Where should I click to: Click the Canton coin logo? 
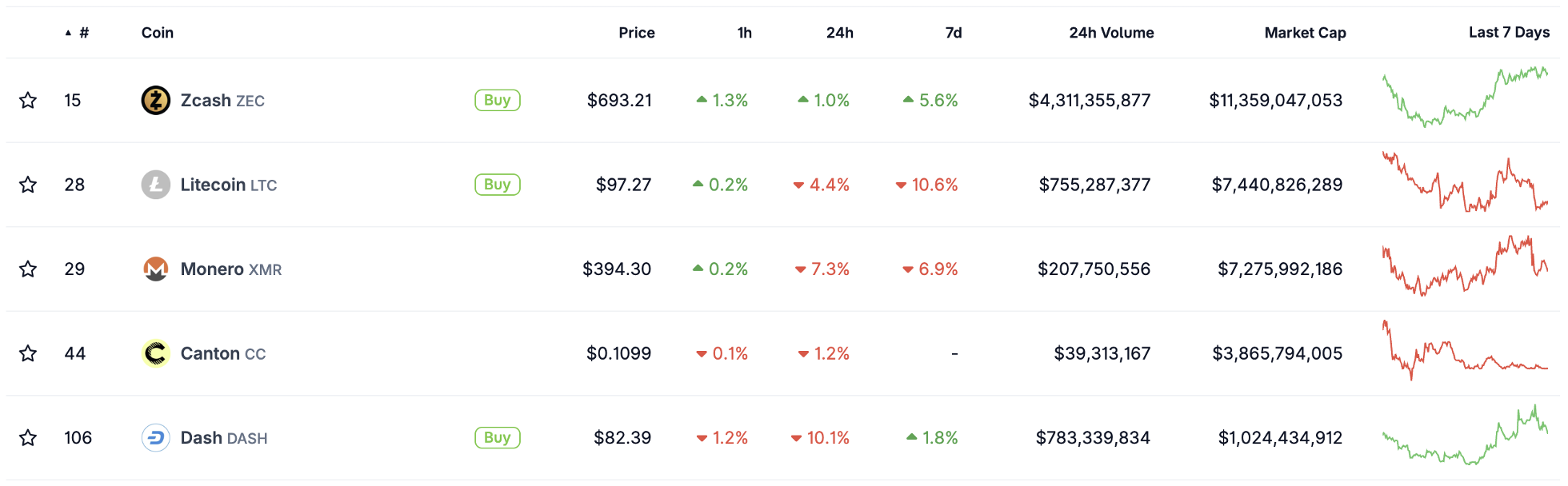point(156,353)
